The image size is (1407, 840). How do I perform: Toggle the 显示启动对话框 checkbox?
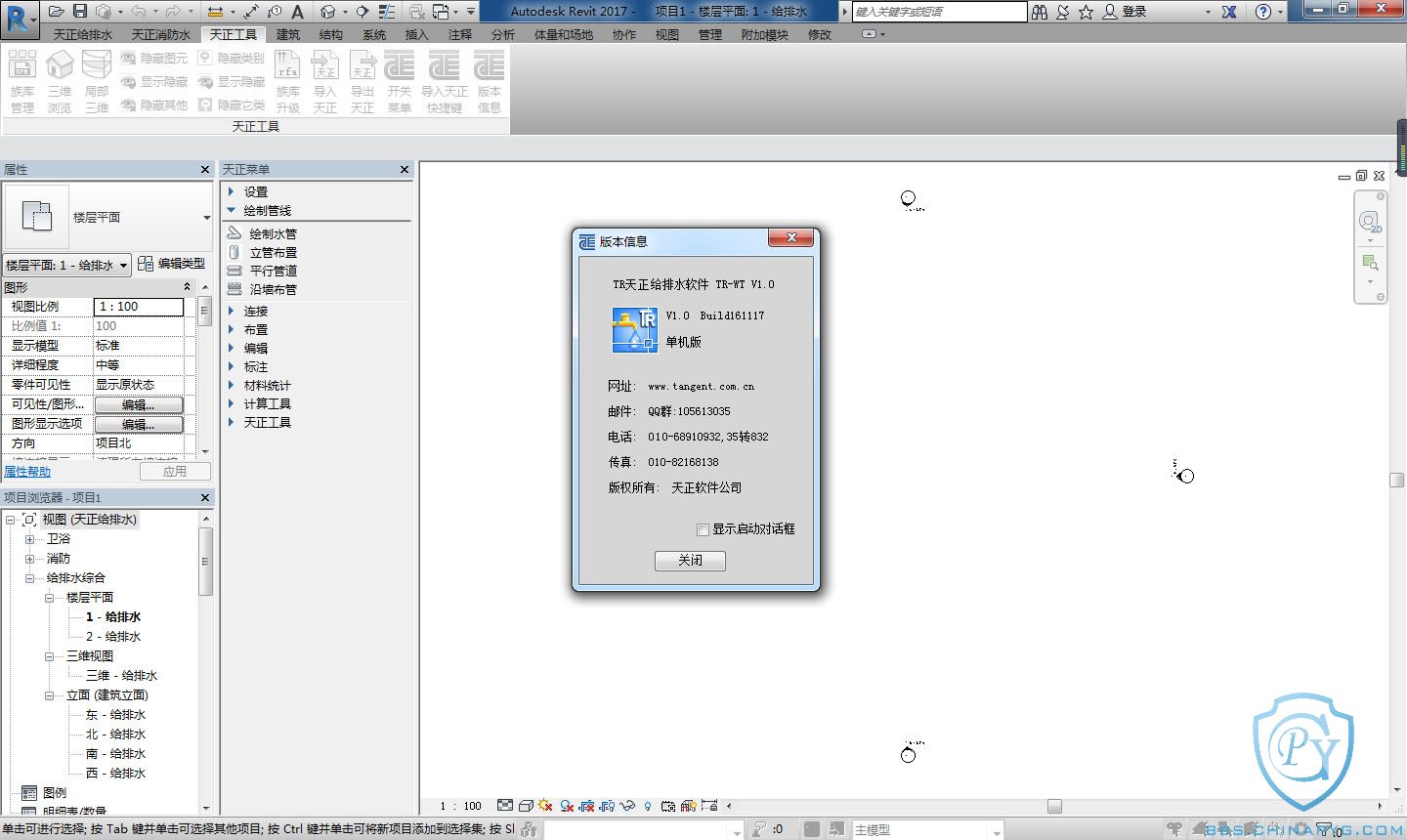703,529
